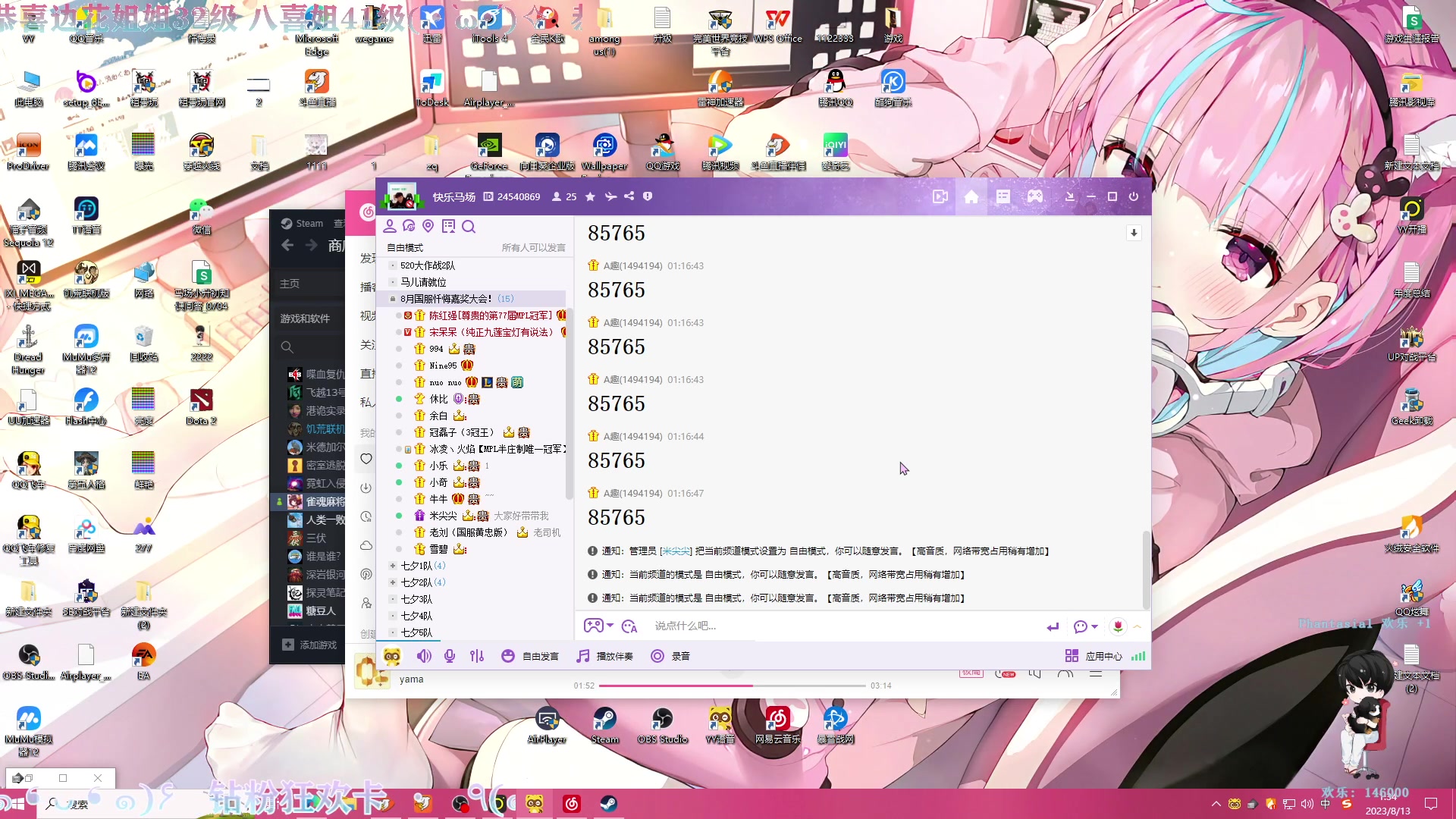Viewport: 1456px width, 819px height.
Task: Open NetEase Music from the taskbar
Action: [572, 804]
